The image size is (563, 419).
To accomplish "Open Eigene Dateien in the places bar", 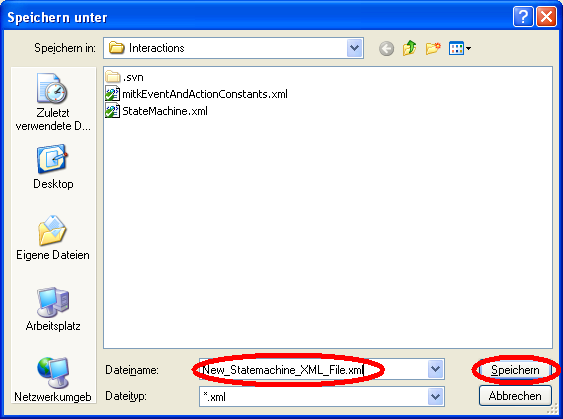I will click(53, 238).
